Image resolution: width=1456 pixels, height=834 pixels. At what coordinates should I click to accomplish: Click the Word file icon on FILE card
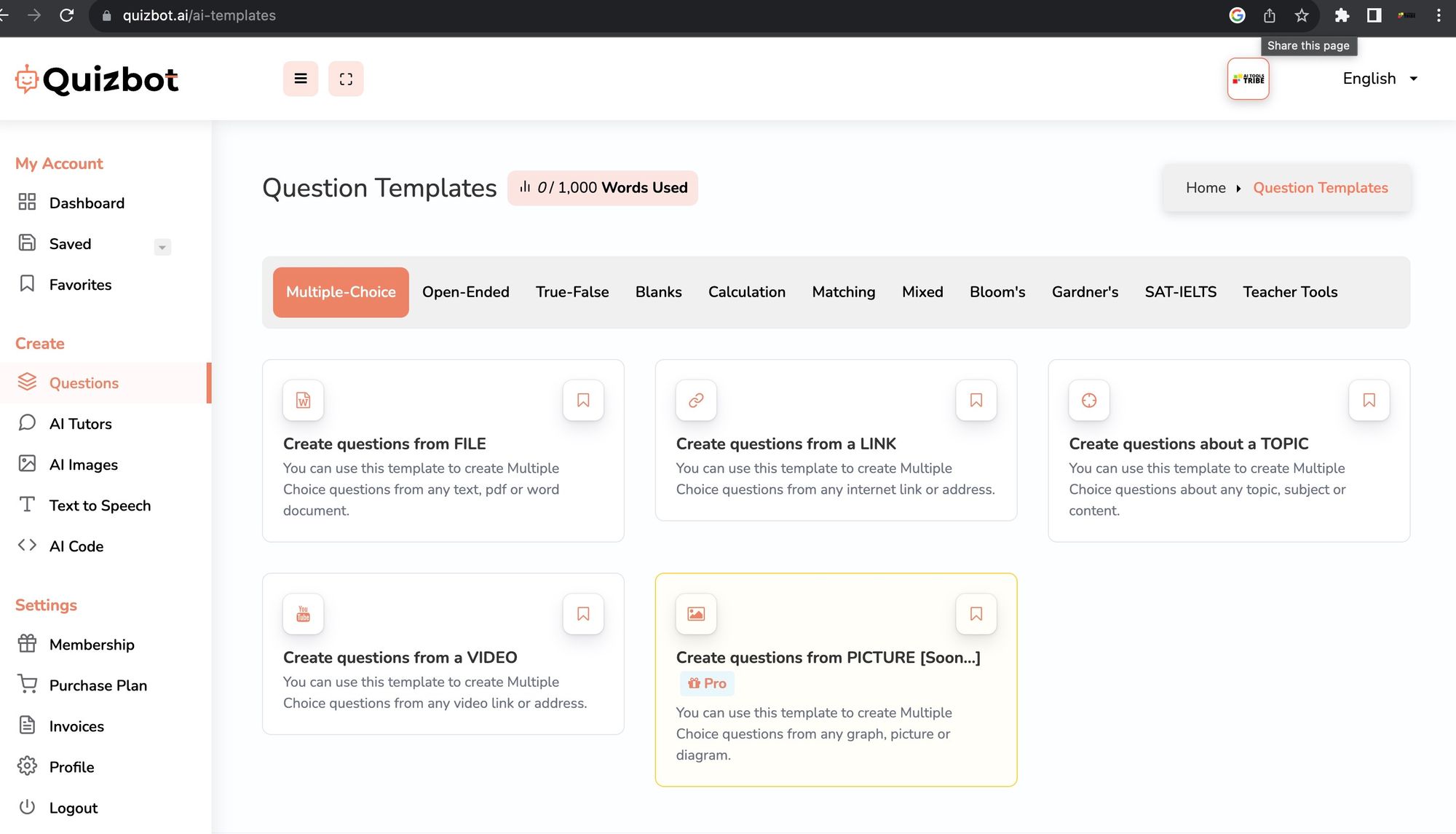[303, 400]
